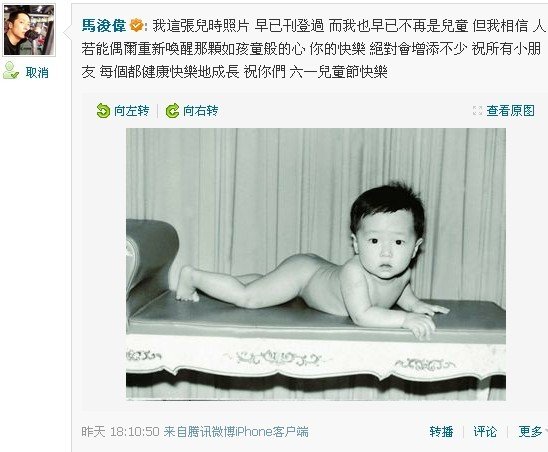Select the 向右转 rotate text link
The image size is (548, 452).
201,111
